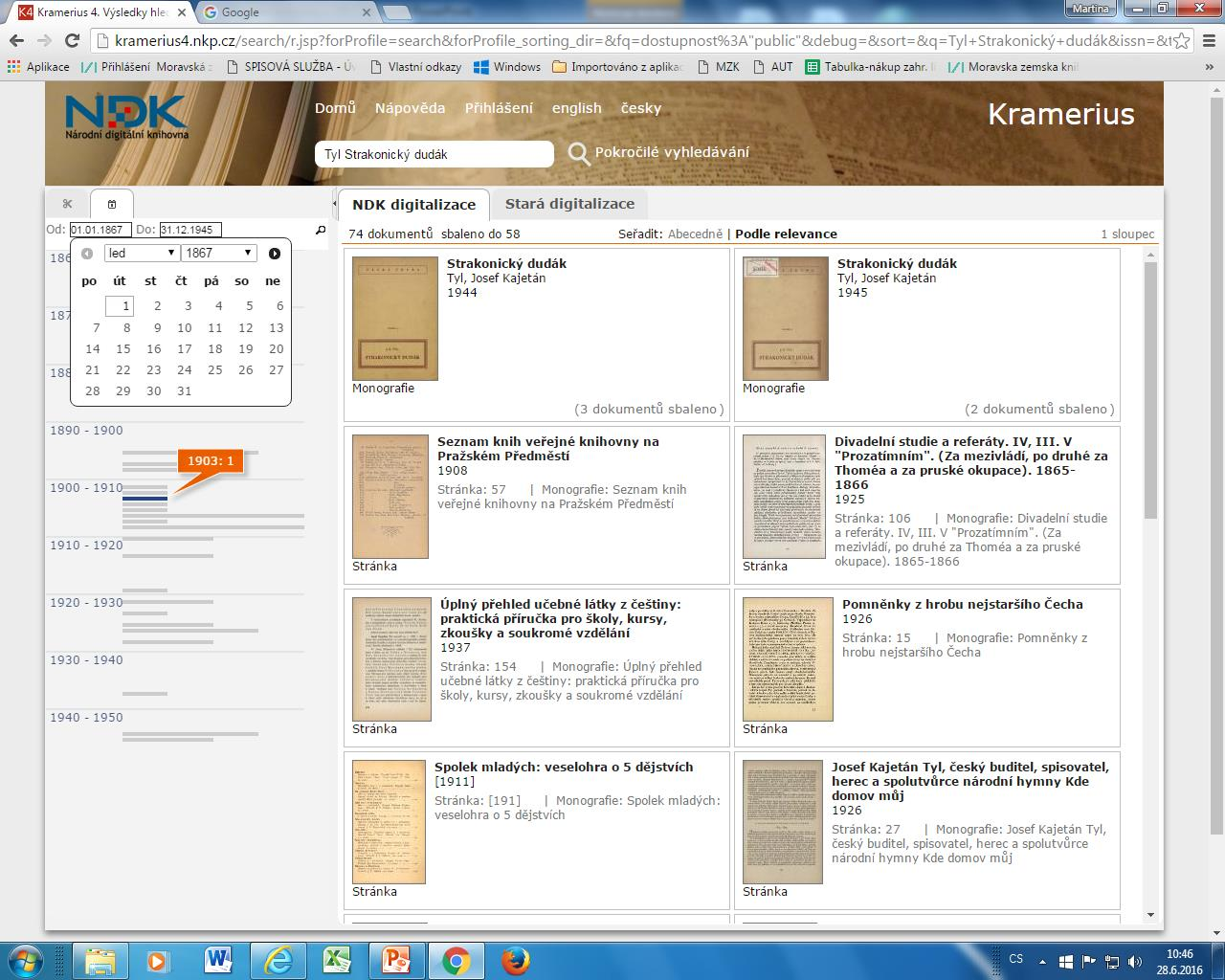Viewport: 1225px width, 980px height.
Task: Expand the 3 dokumentů sbaleno group
Action: (x=649, y=409)
